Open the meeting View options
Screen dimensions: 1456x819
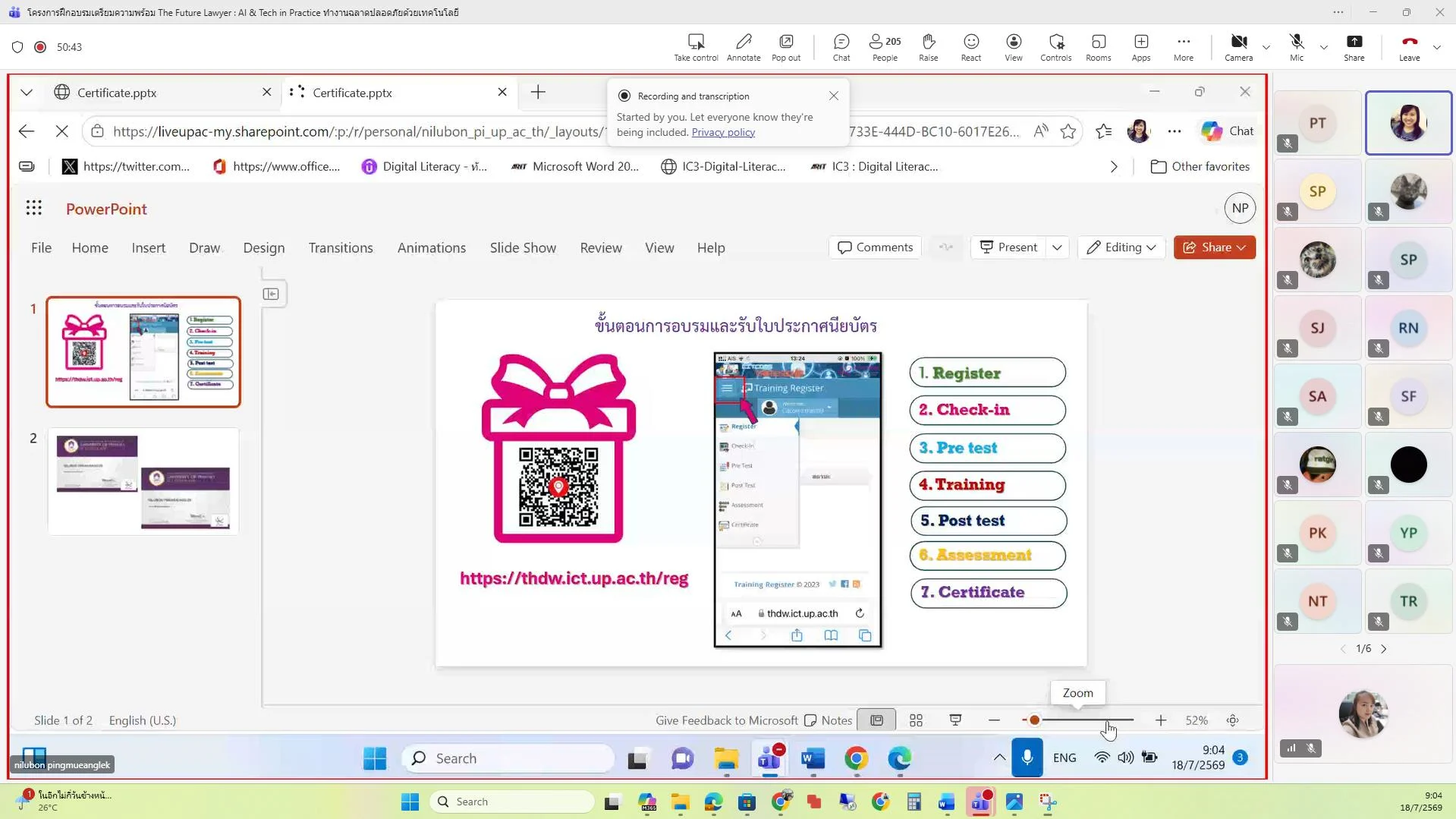[1013, 47]
